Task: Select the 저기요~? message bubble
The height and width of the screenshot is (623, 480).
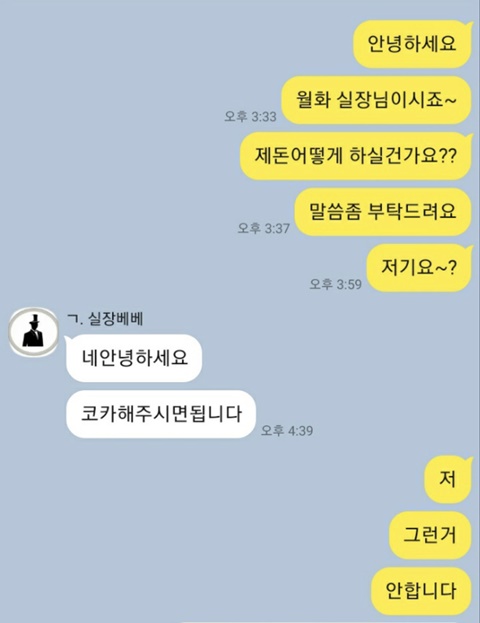Action: [419, 268]
